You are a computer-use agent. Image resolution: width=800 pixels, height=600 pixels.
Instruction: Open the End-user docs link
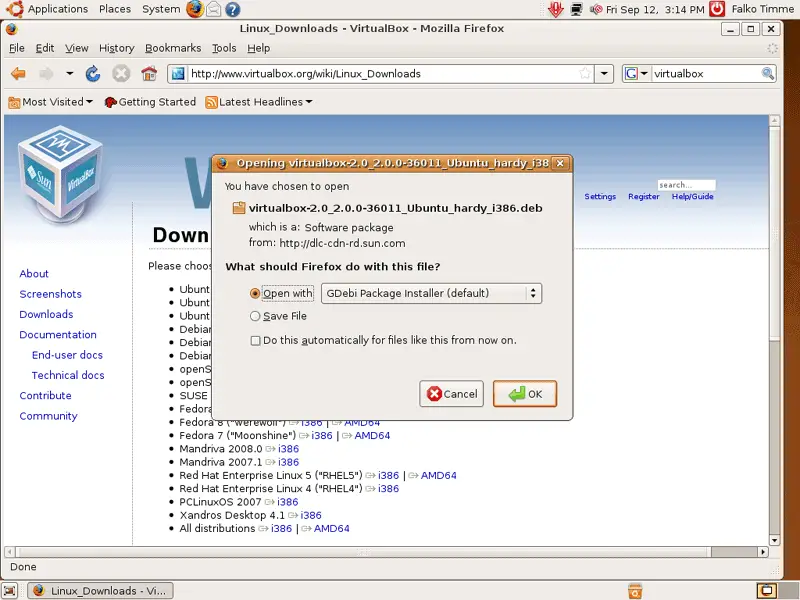pos(67,355)
